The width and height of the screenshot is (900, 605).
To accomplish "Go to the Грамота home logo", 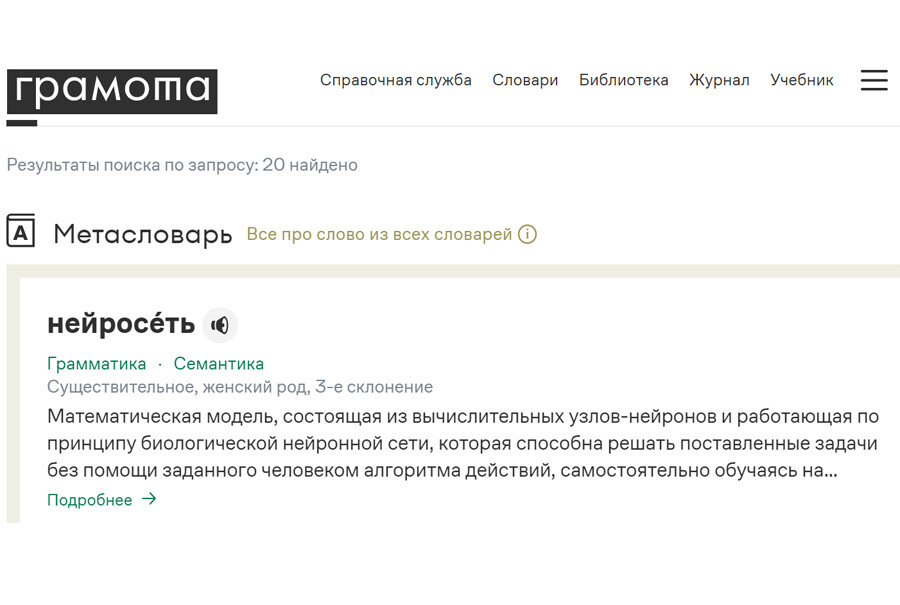I will click(x=112, y=92).
